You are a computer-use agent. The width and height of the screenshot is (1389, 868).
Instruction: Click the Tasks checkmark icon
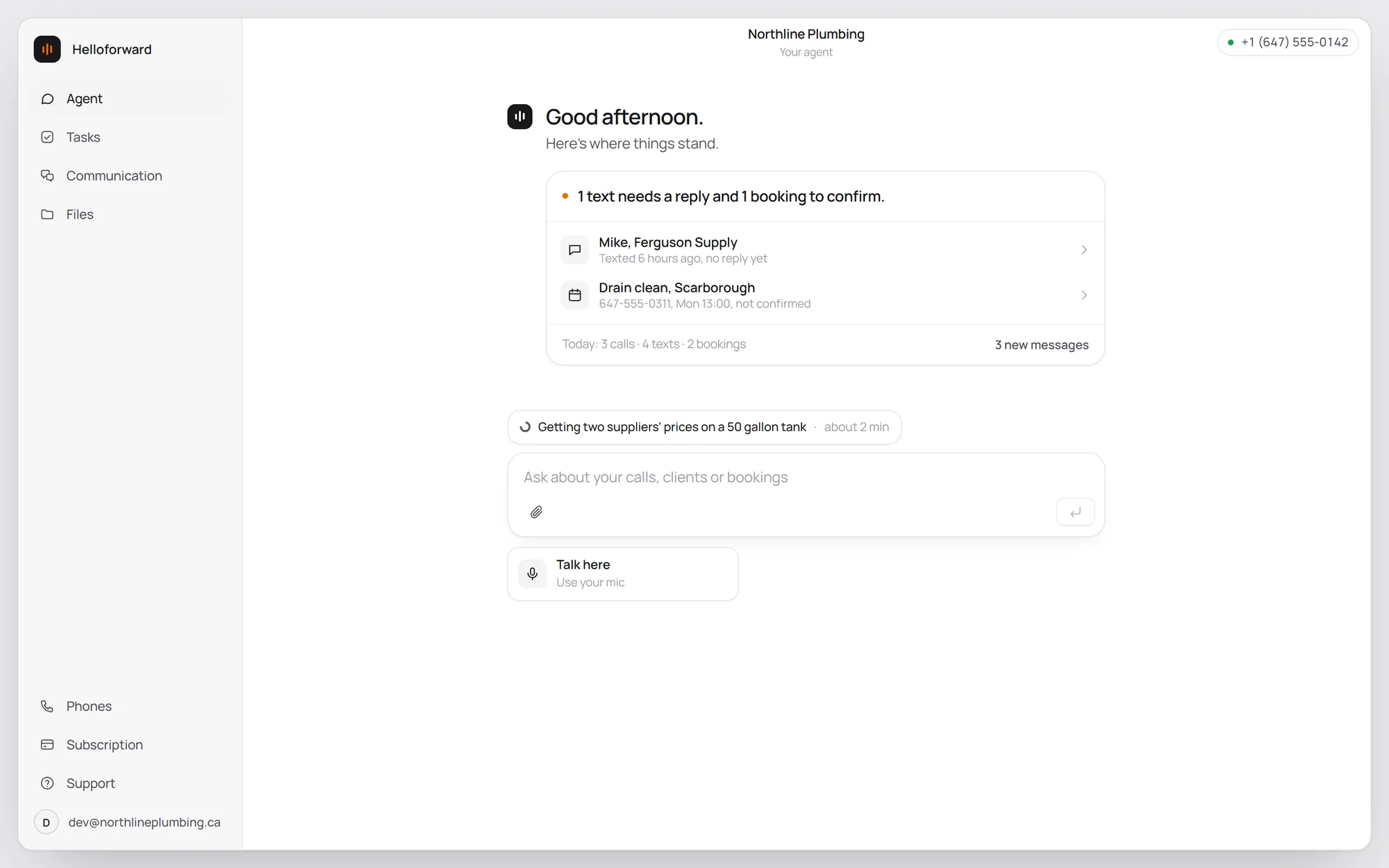tap(47, 137)
